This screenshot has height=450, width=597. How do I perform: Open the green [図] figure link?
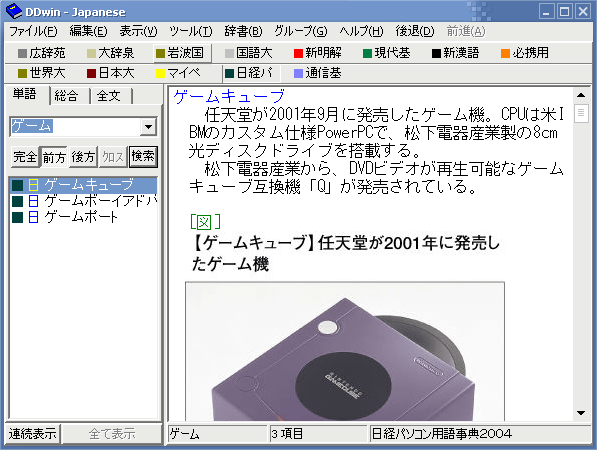click(x=205, y=222)
